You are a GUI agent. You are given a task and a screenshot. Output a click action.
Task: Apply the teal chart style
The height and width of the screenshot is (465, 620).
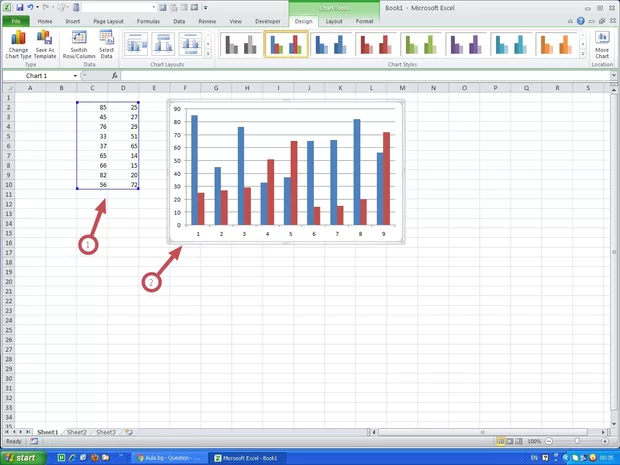(x=511, y=44)
